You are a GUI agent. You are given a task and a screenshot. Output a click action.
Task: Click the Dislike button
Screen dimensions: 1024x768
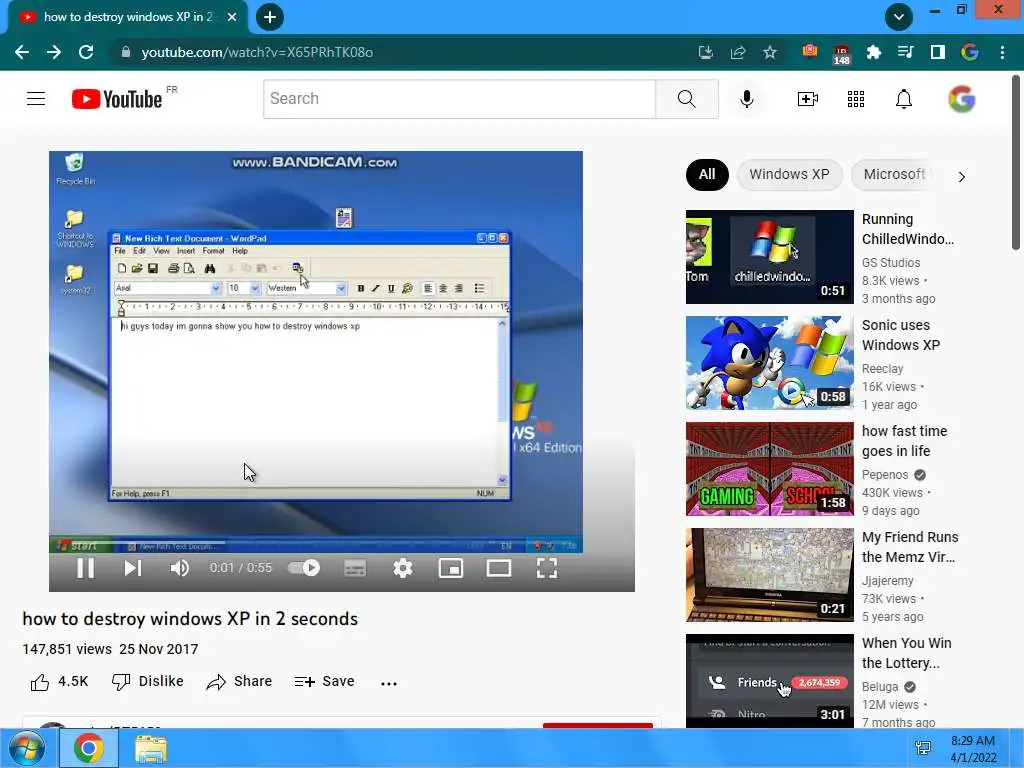click(148, 682)
